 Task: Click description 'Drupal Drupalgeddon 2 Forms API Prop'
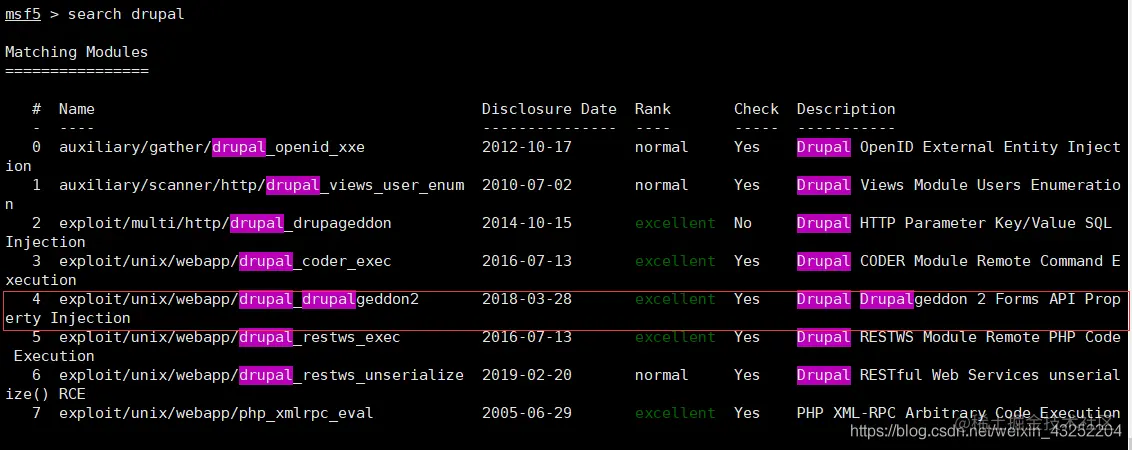coord(959,299)
